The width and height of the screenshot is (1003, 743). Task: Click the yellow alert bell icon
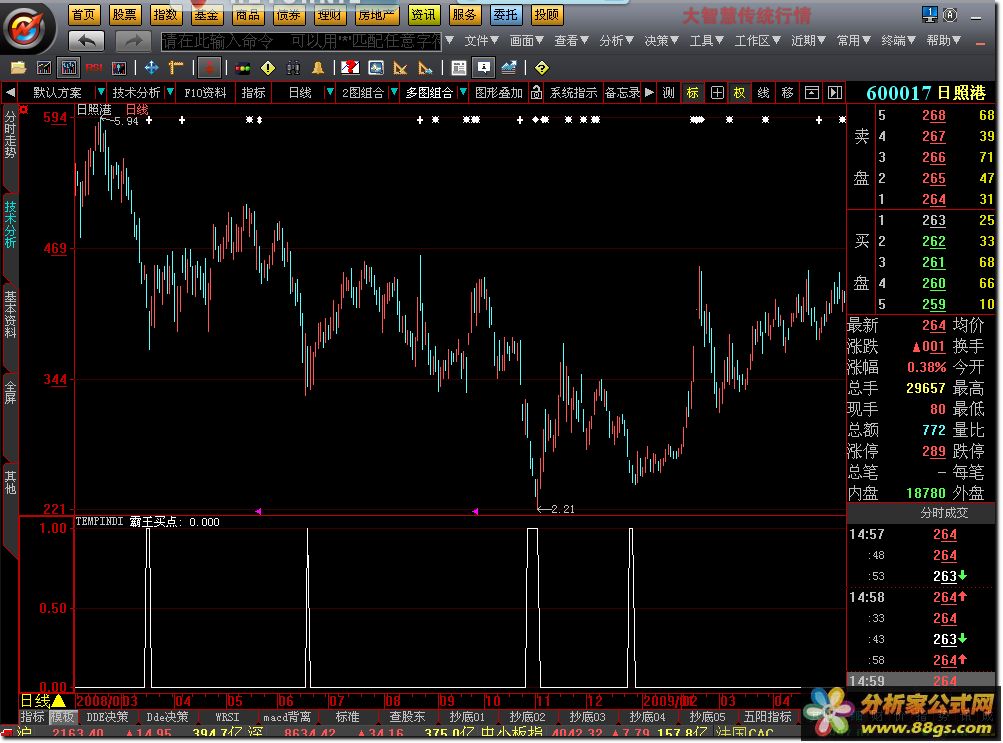[318, 67]
